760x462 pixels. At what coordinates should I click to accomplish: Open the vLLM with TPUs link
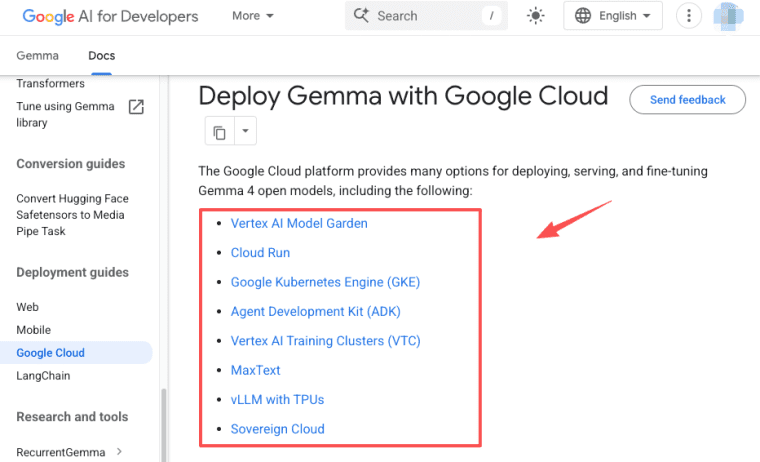(277, 399)
